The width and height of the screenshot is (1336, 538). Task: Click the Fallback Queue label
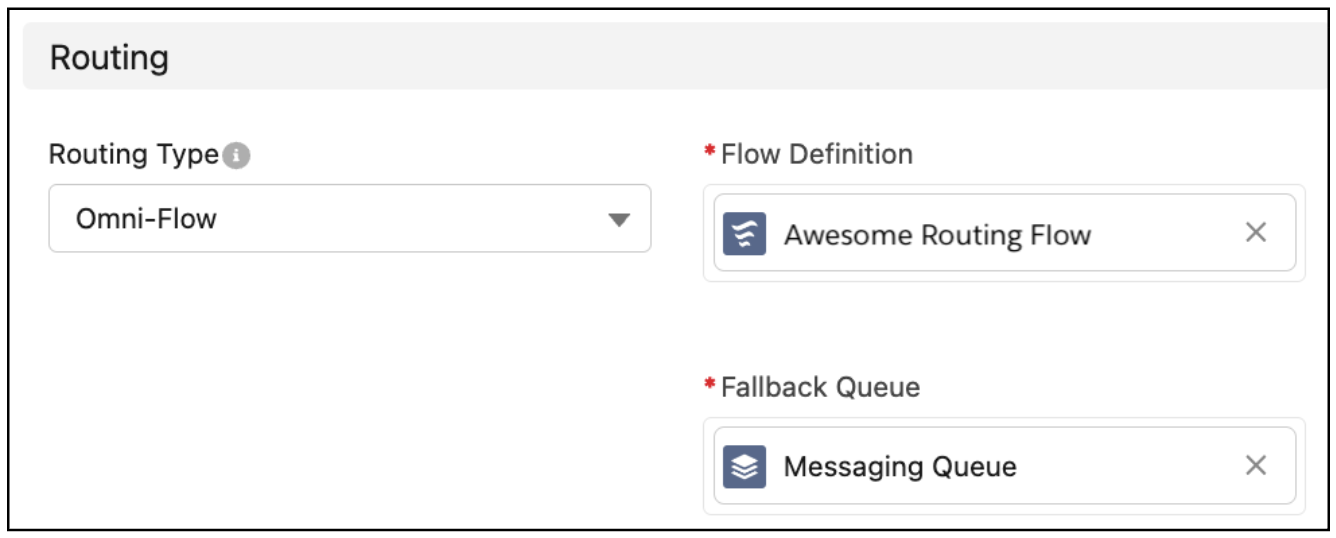point(820,387)
